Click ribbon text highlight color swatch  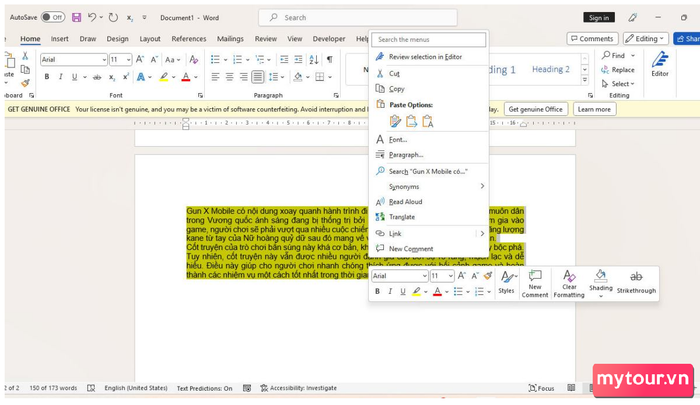164,77
